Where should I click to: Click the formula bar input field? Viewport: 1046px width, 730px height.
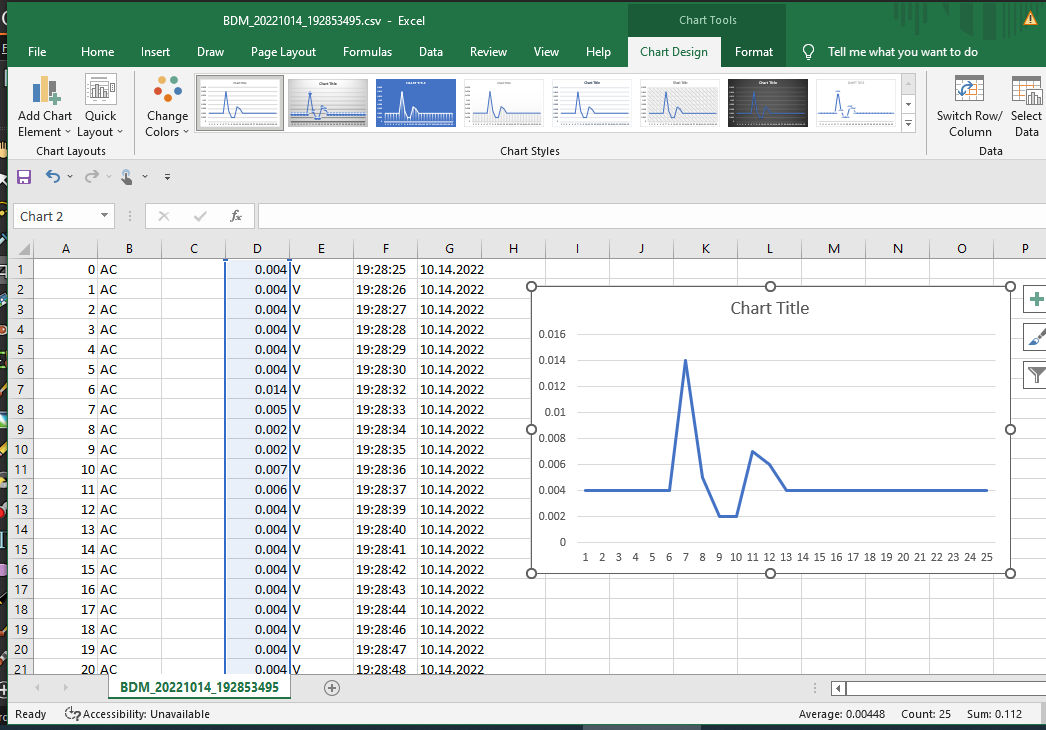651,216
